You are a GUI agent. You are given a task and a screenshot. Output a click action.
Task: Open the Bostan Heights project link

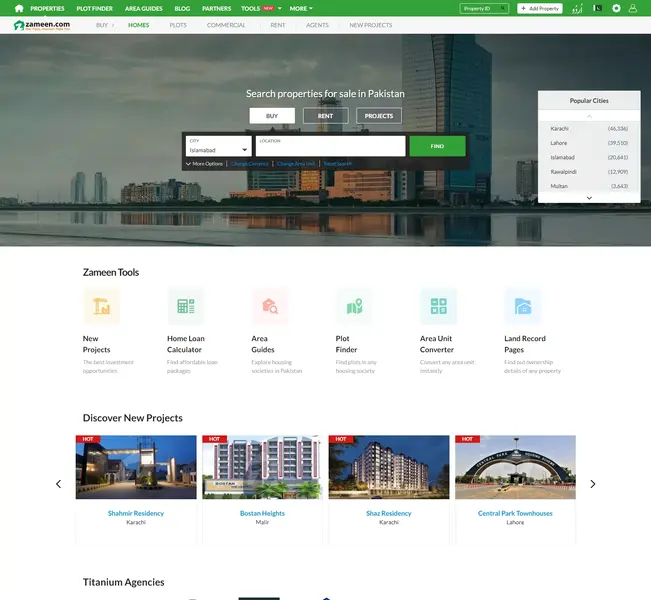(262, 513)
